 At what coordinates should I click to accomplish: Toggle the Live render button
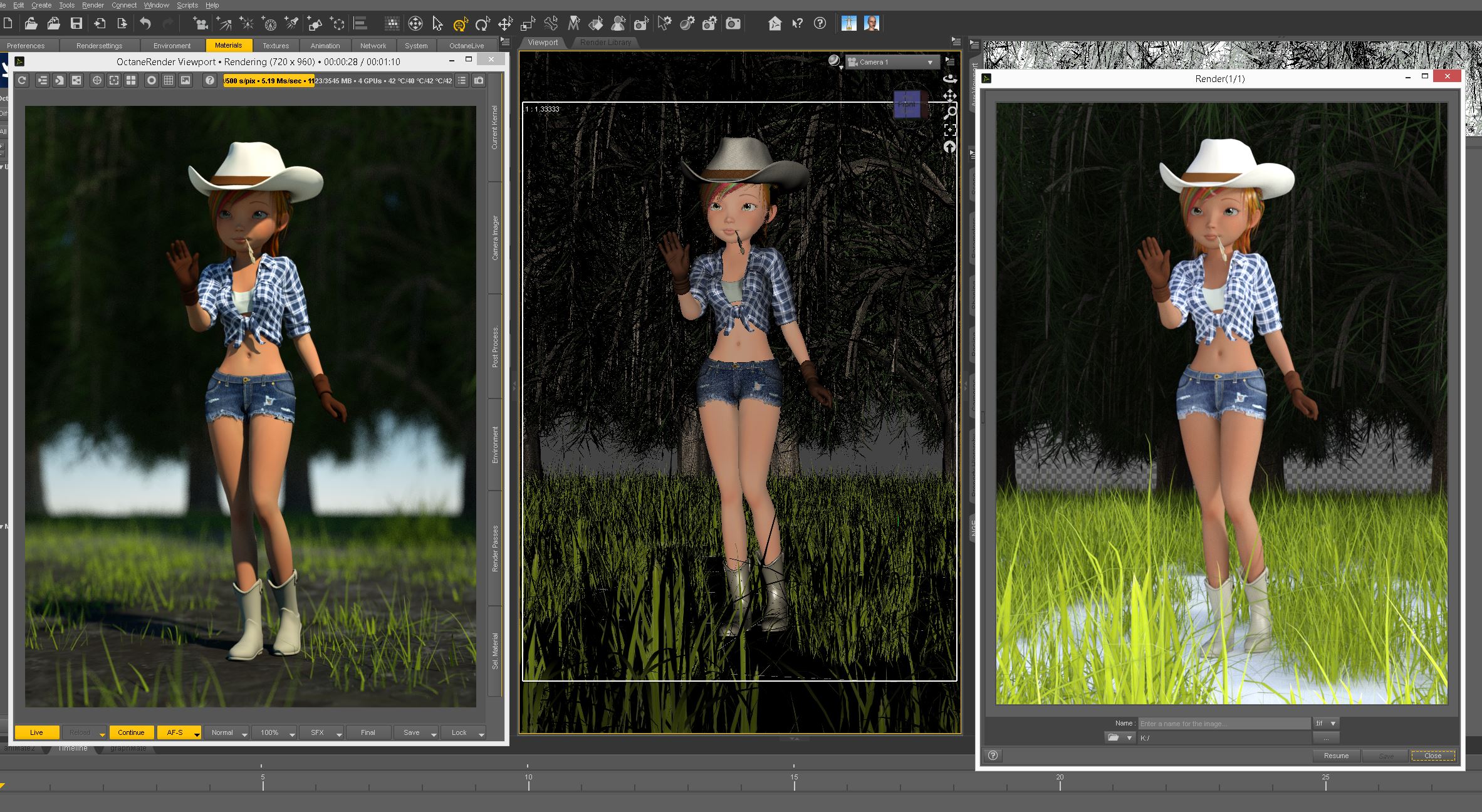coord(36,732)
